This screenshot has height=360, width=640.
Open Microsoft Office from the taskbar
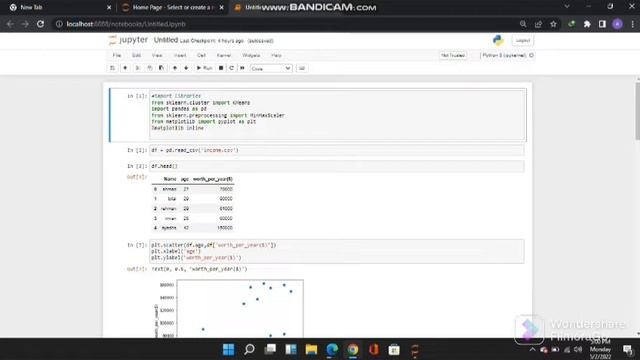pyautogui.click(x=374, y=349)
